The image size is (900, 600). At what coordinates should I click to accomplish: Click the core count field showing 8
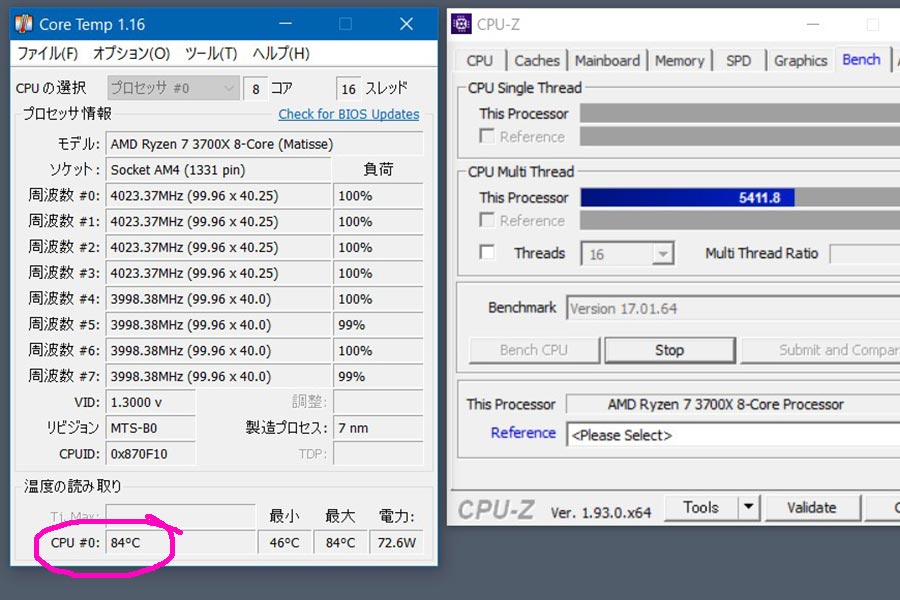256,89
